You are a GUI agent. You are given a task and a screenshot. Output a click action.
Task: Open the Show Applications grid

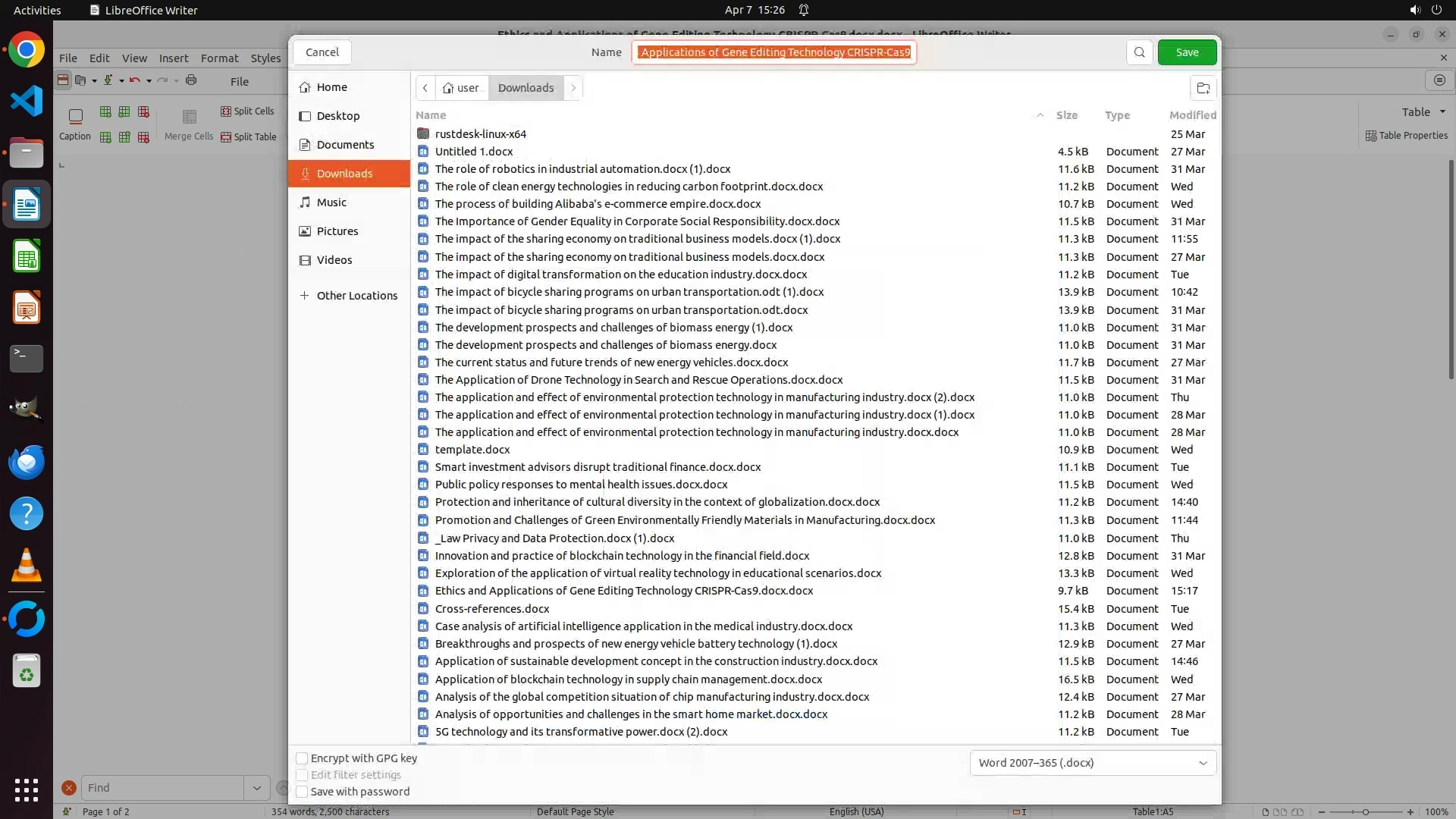pos(27,789)
